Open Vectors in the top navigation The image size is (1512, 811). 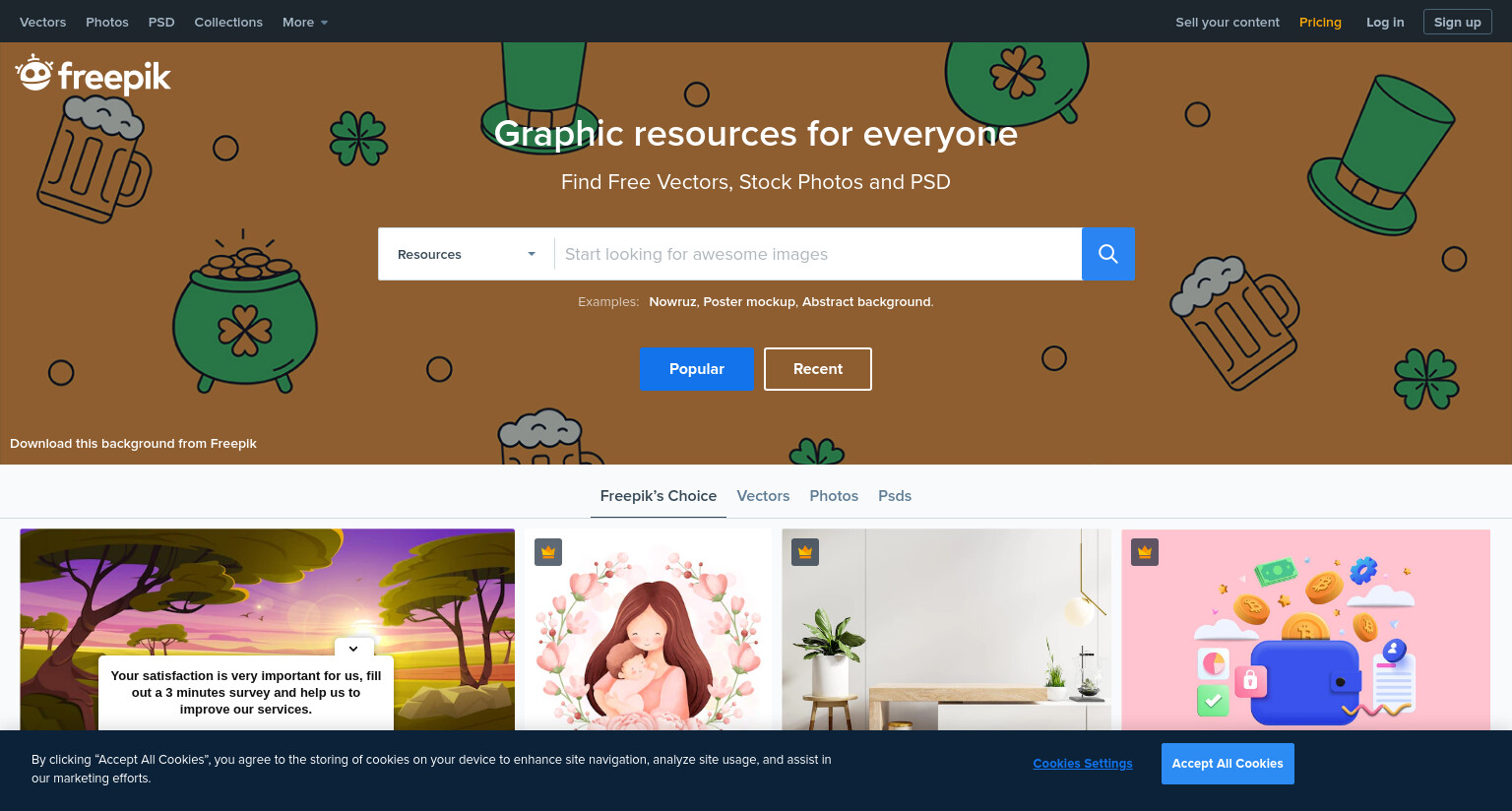point(43,22)
